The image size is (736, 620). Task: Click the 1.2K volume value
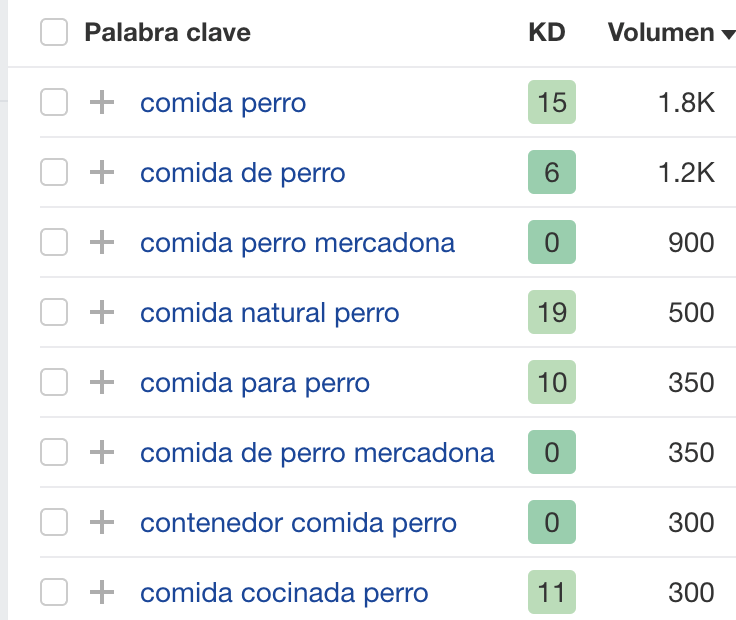click(686, 172)
